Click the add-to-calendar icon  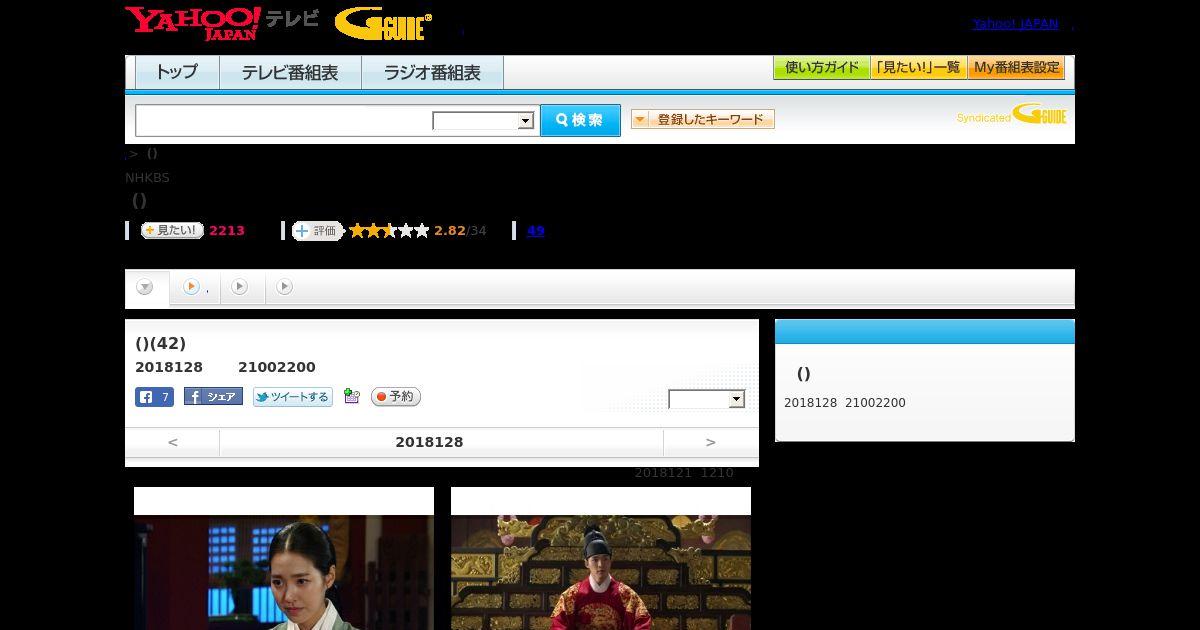(351, 396)
